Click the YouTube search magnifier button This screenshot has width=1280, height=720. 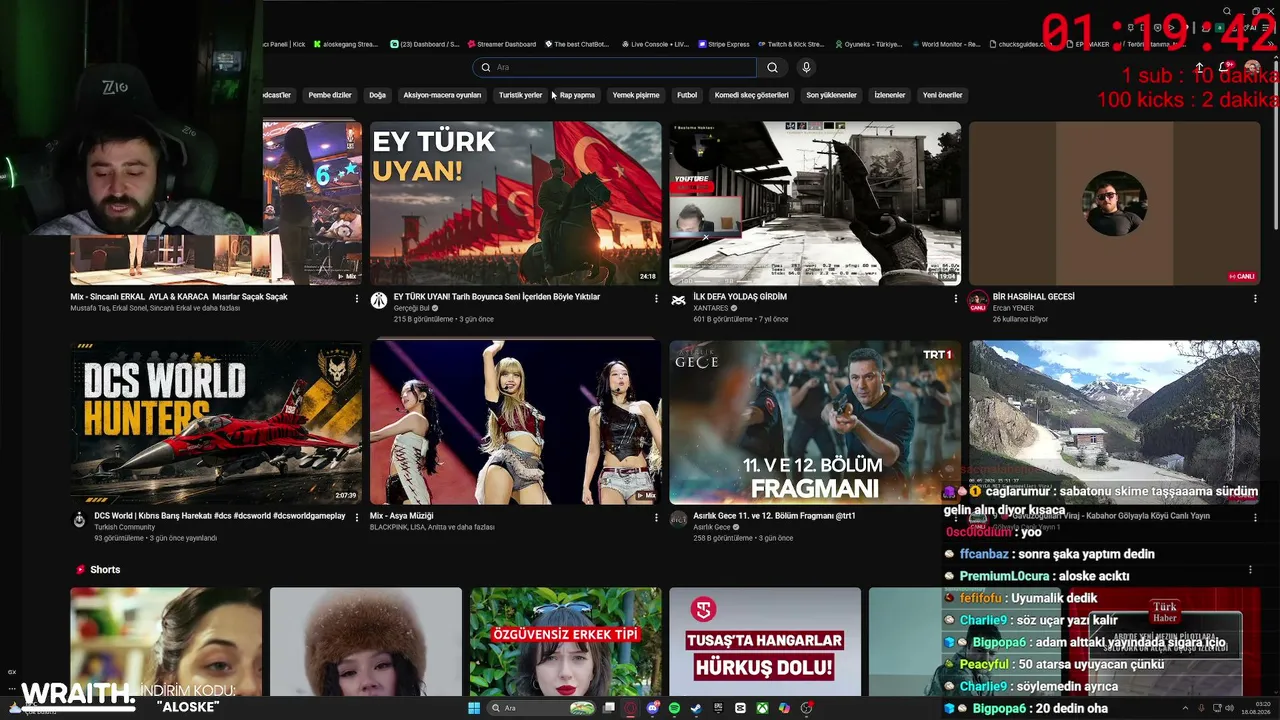[x=772, y=67]
